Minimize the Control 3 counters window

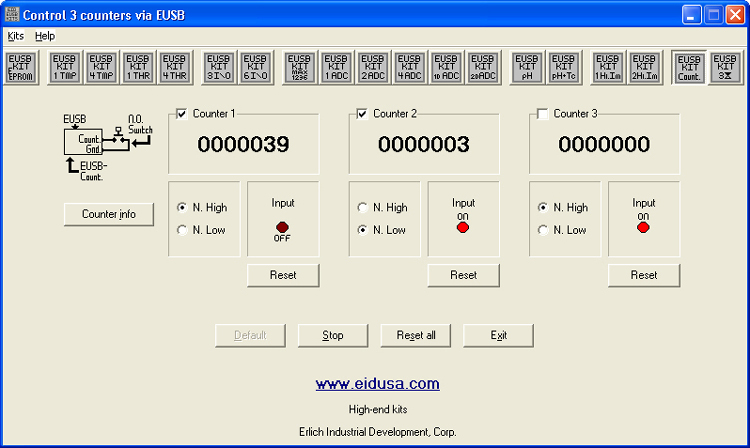pos(691,15)
